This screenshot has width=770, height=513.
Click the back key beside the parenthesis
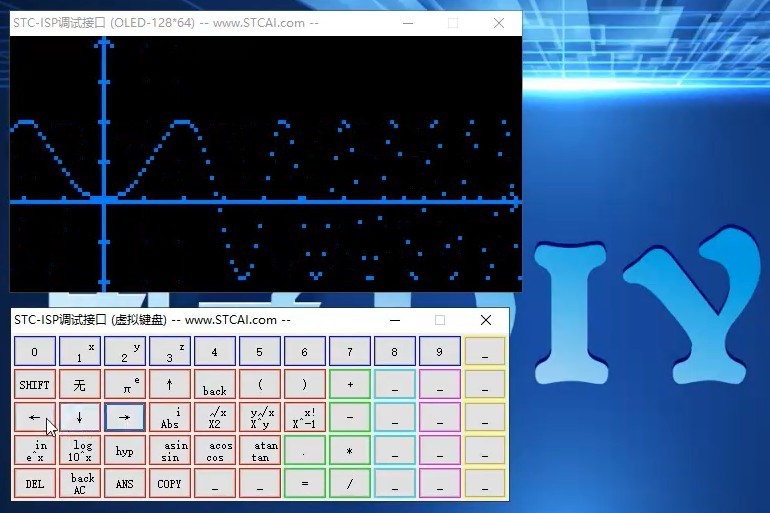pyautogui.click(x=215, y=384)
